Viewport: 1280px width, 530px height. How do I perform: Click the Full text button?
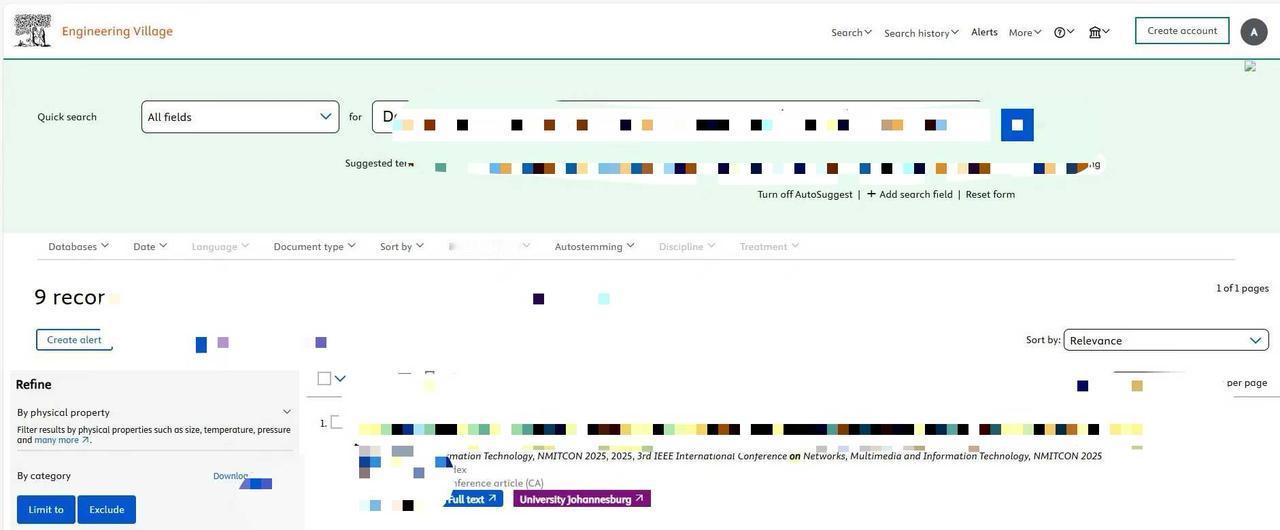pyautogui.click(x=472, y=499)
